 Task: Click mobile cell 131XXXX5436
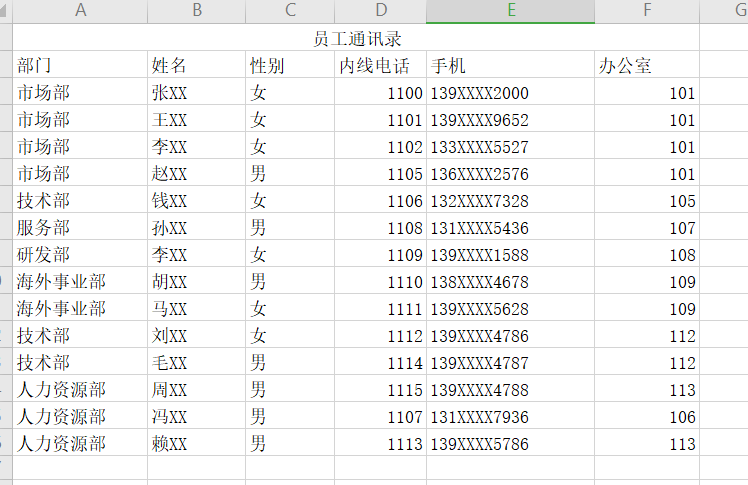pyautogui.click(x=510, y=227)
